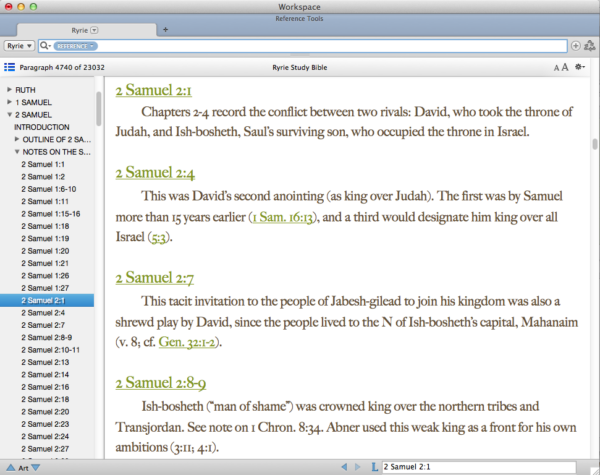Select 2 Samuel 1:27 in sidebar
This screenshot has height=475, width=600.
pyautogui.click(x=45, y=288)
